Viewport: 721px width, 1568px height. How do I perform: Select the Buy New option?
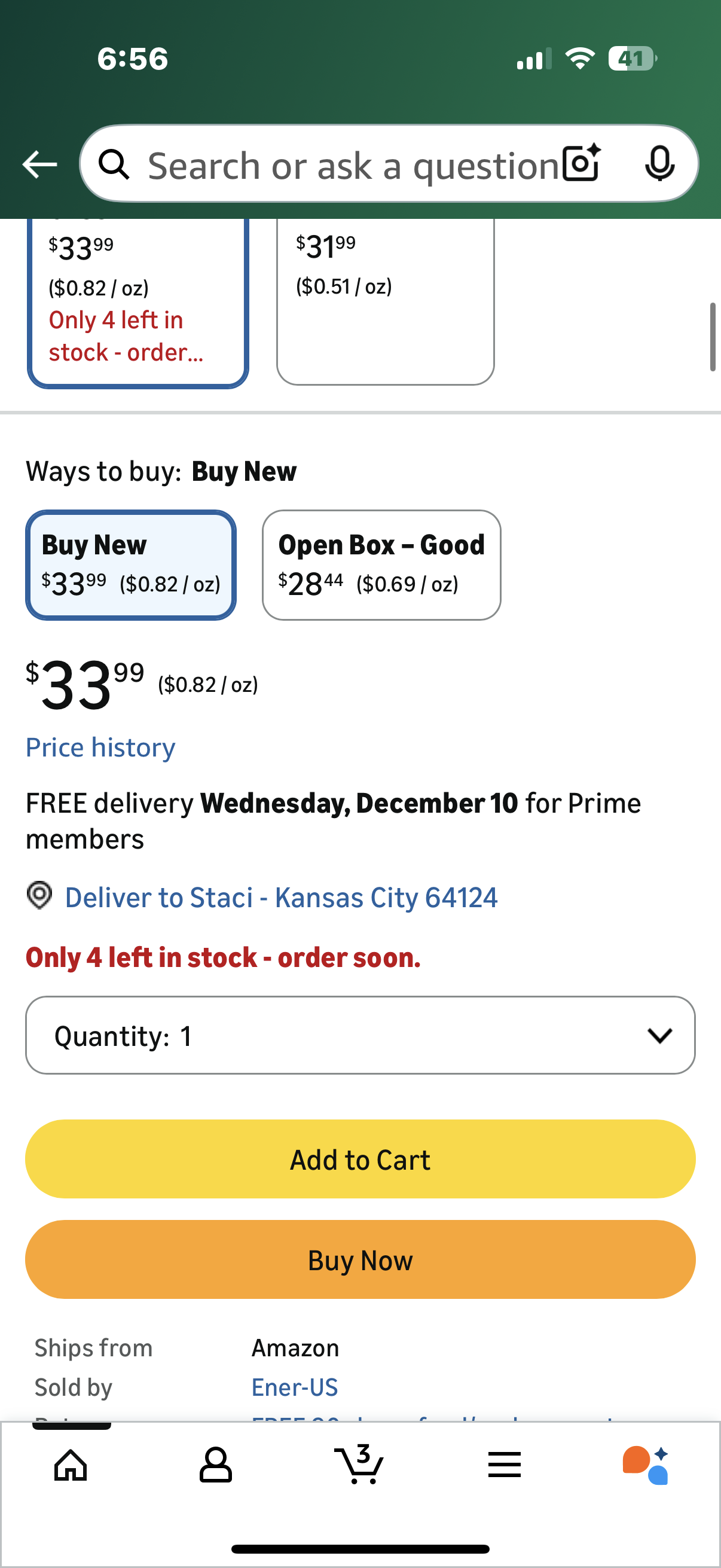[131, 565]
